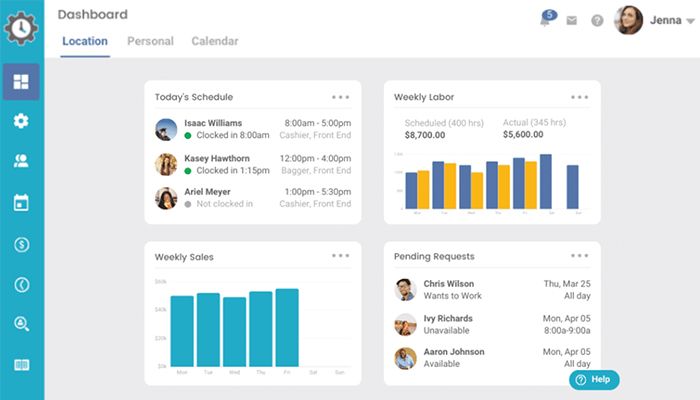Click Aaron Johnson's avatar
This screenshot has width=700, height=400.
pyautogui.click(x=405, y=358)
